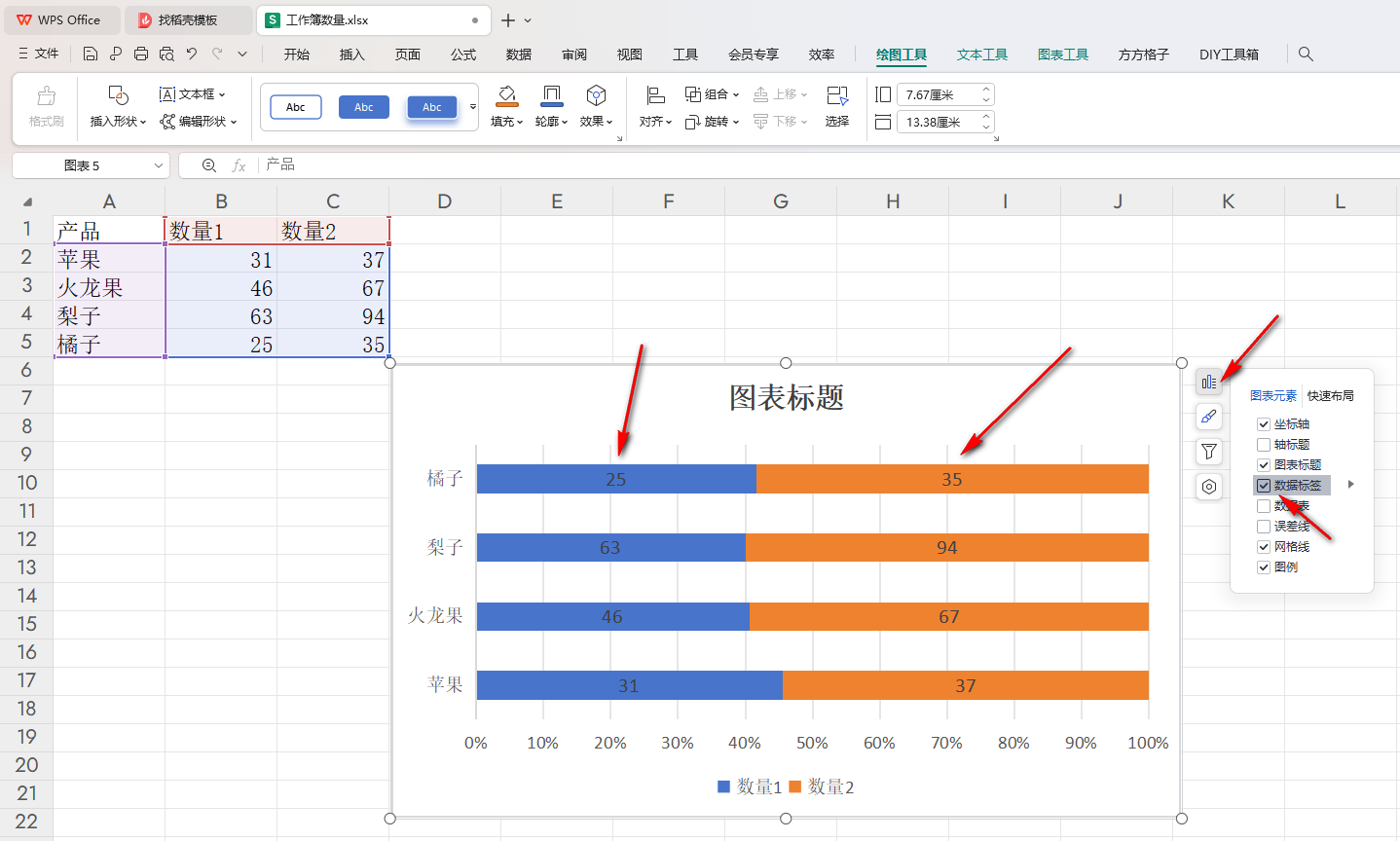
Task: Click the rotate icon
Action: pos(693,122)
